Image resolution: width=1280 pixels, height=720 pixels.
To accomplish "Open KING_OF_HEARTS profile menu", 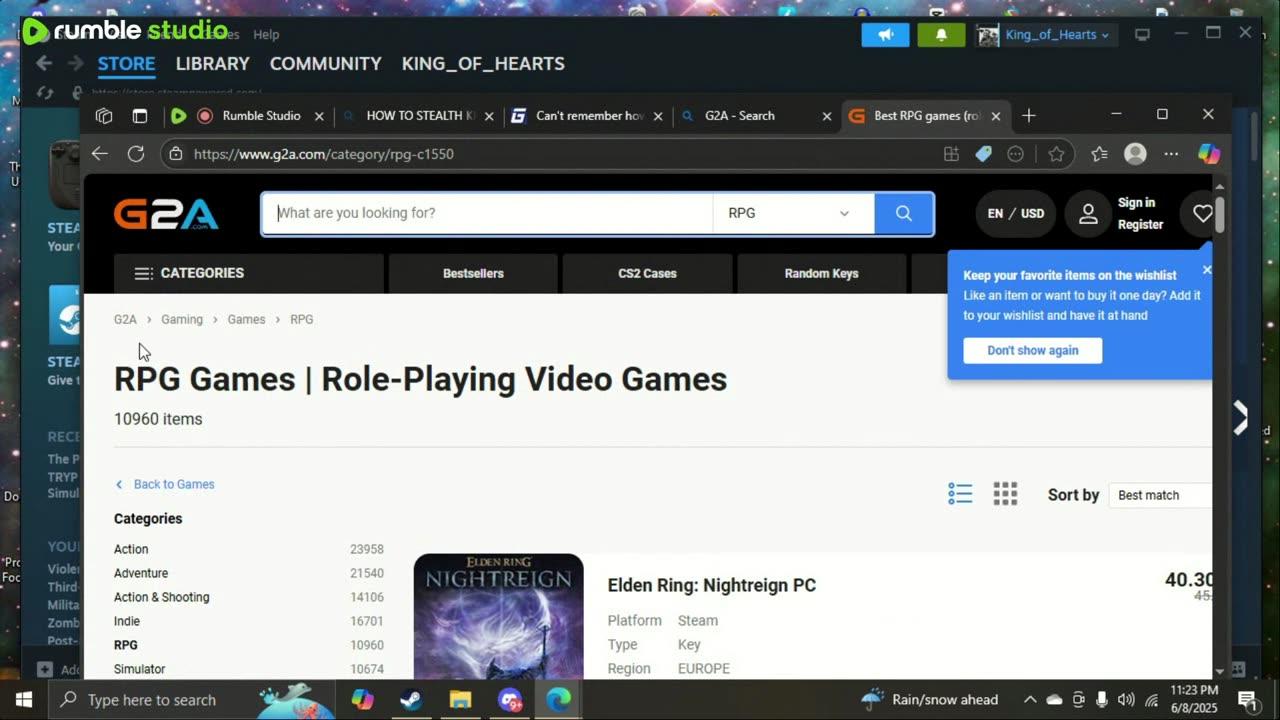I will [483, 63].
